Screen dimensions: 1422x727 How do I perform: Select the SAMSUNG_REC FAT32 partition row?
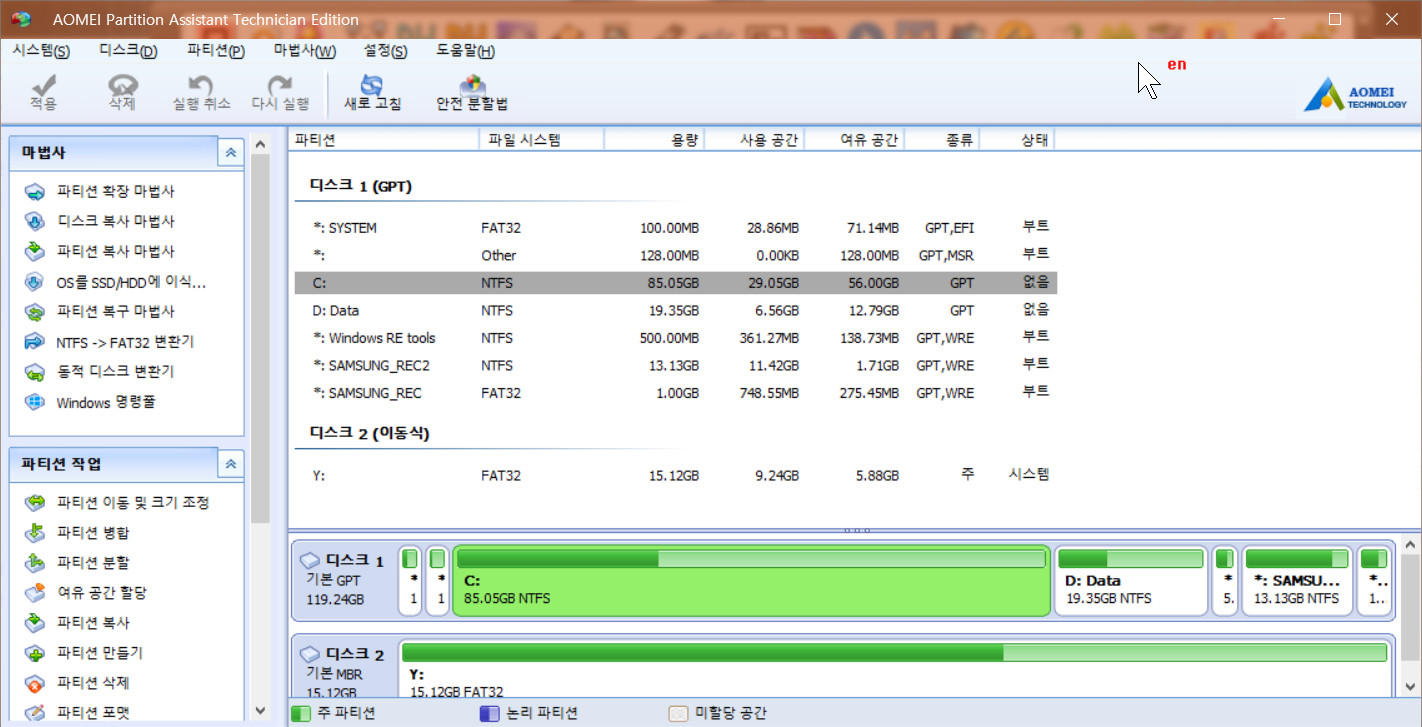[x=675, y=393]
